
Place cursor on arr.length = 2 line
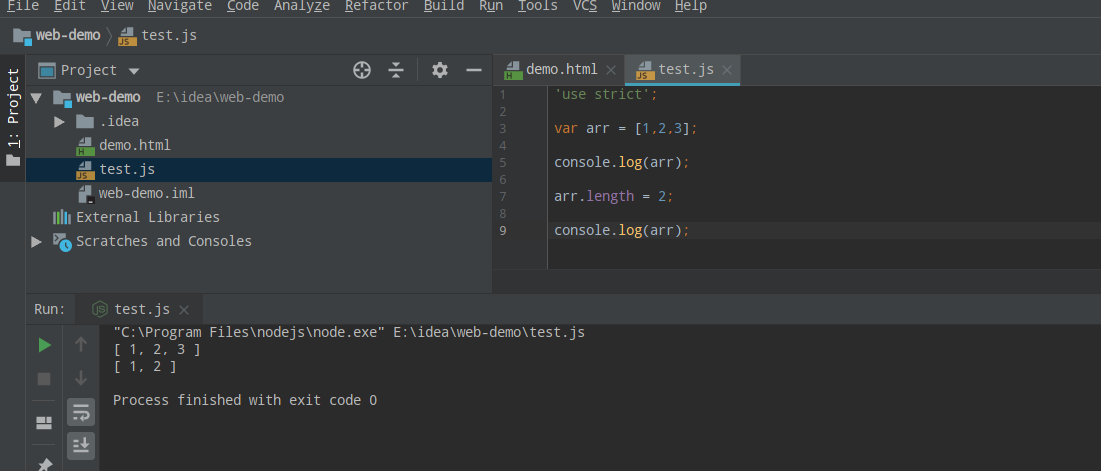(x=614, y=197)
